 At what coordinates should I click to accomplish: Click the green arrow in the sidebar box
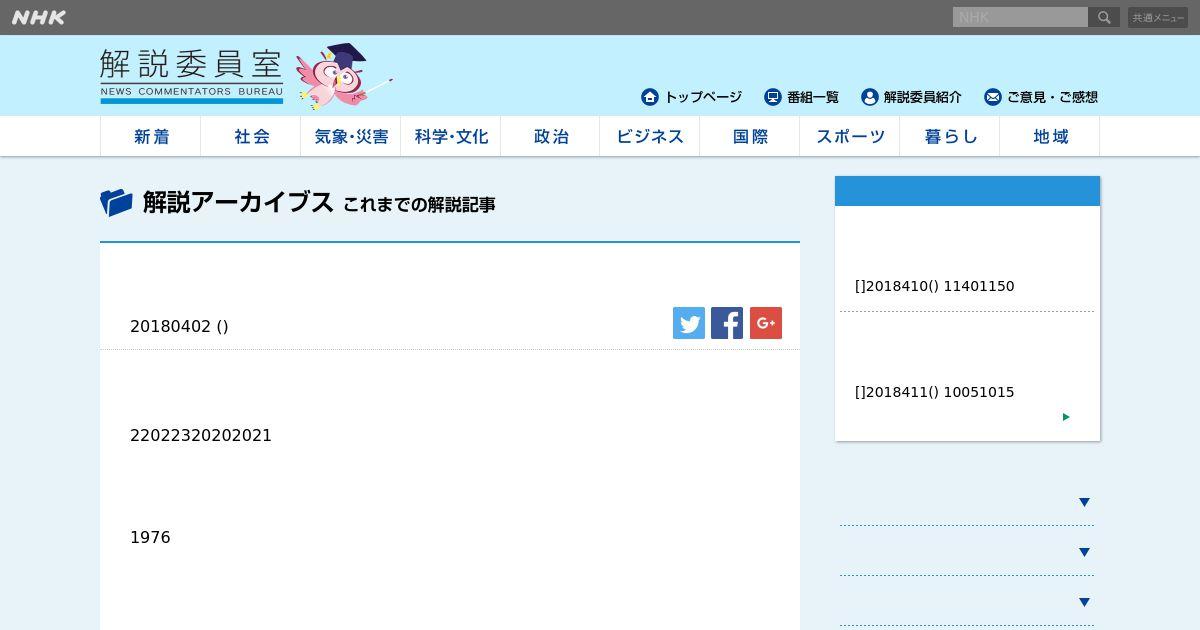click(x=1066, y=417)
